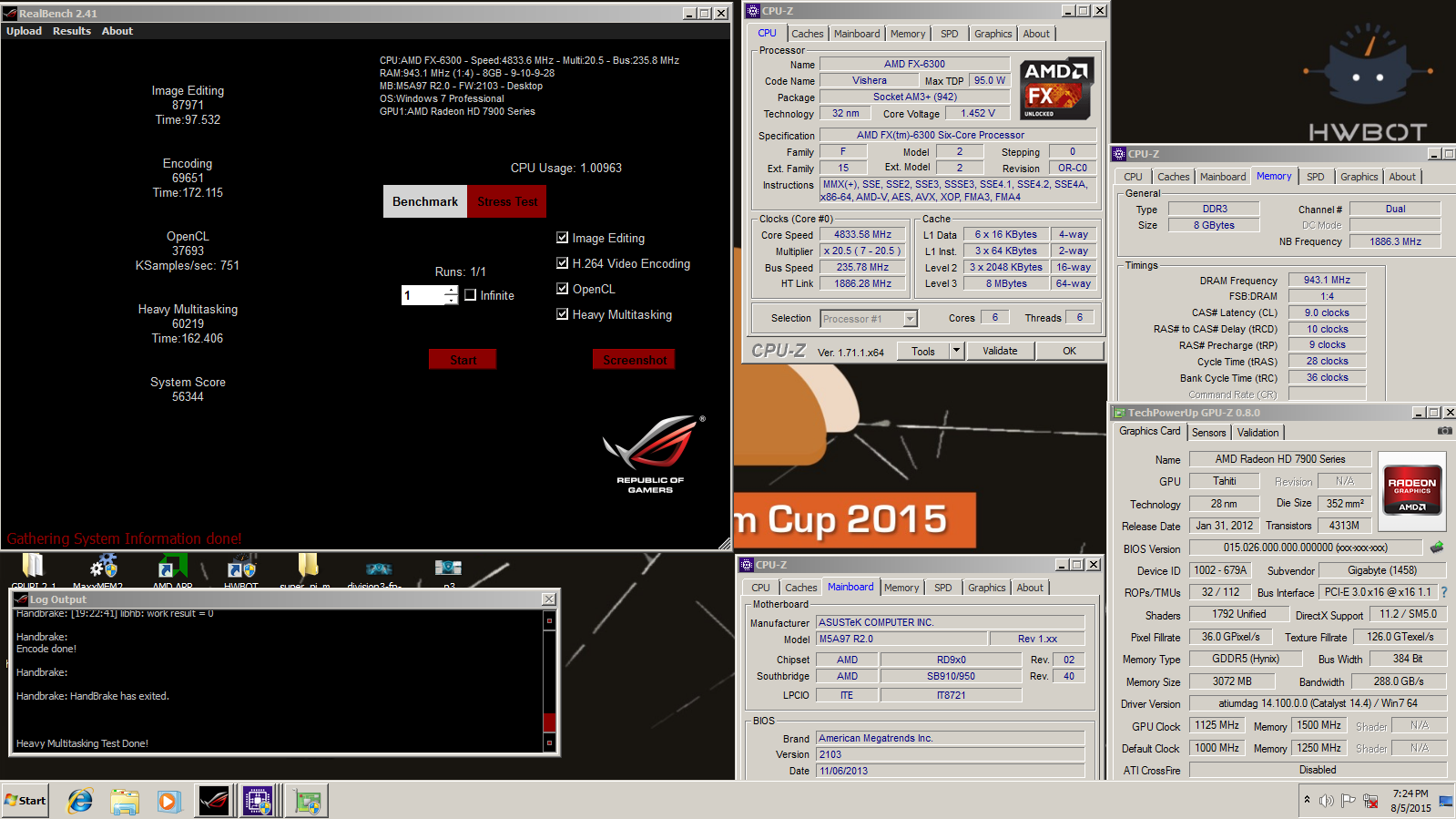1456x819 pixels.
Task: Click the runs count input field
Action: pyautogui.click(x=423, y=295)
